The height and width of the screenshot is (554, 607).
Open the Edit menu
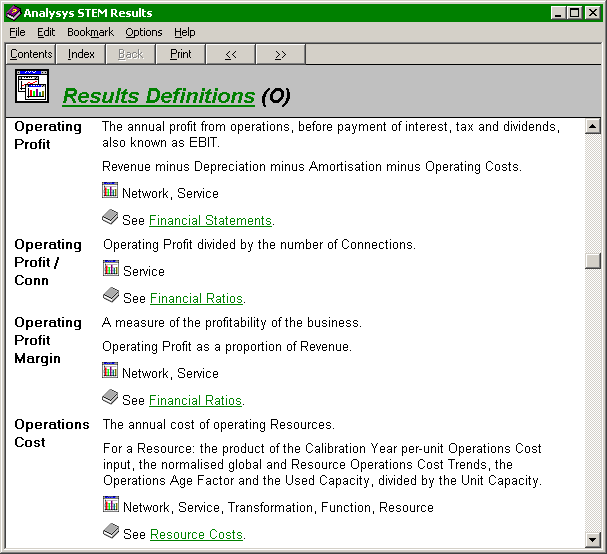tap(46, 32)
